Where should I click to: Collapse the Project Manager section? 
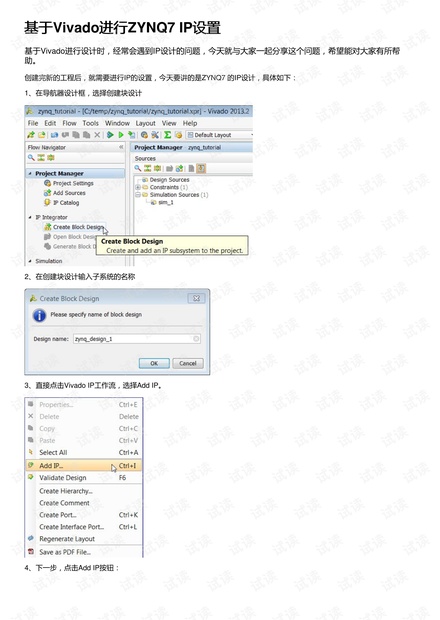(x=30, y=174)
